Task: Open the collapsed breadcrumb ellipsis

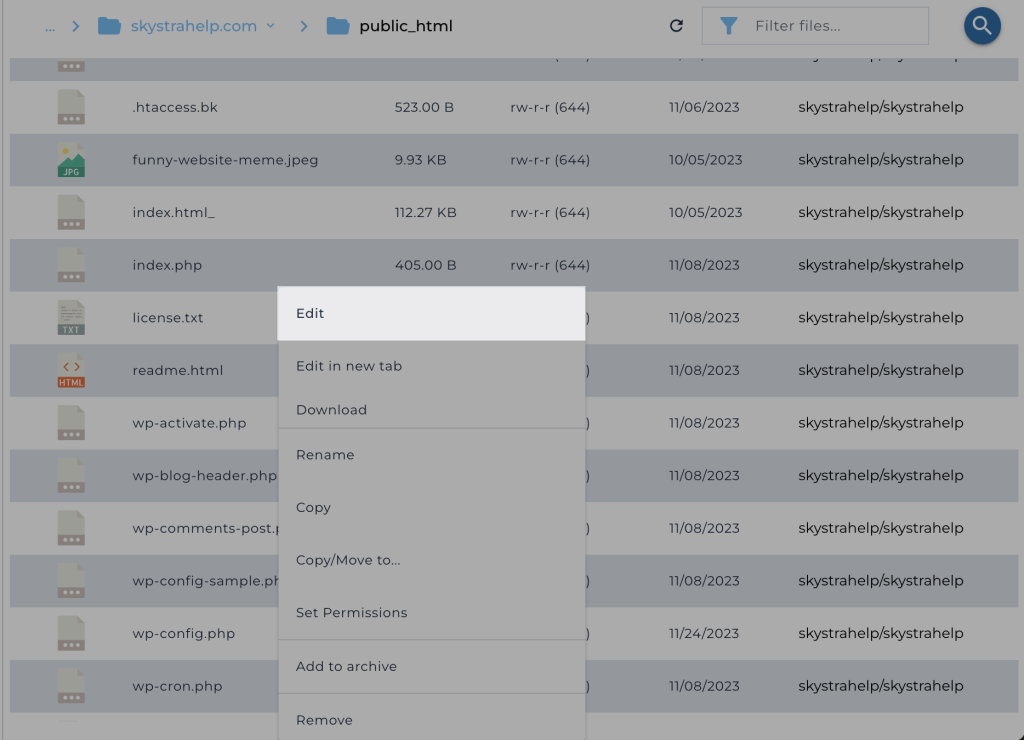Action: click(50, 26)
